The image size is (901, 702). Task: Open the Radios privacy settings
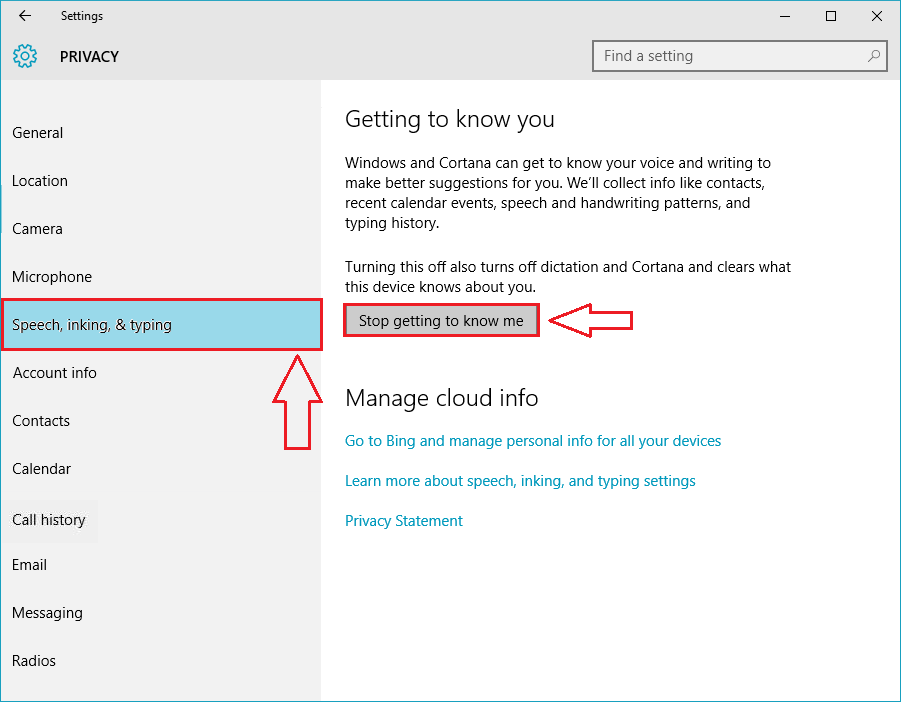33,660
